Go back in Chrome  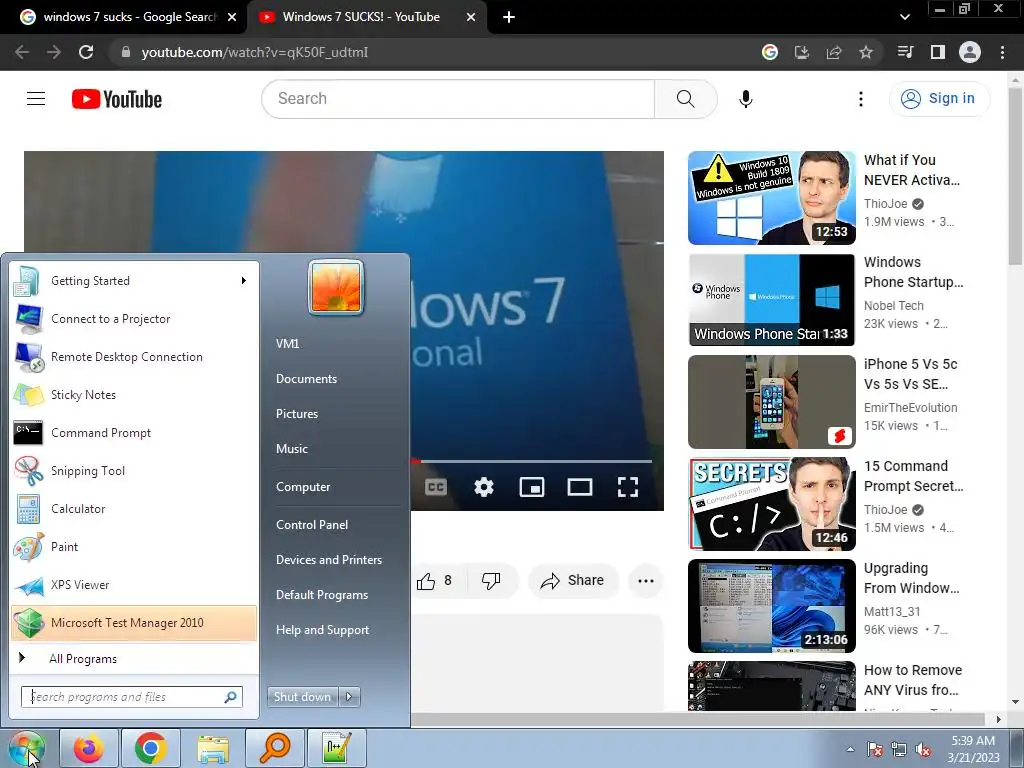22,52
